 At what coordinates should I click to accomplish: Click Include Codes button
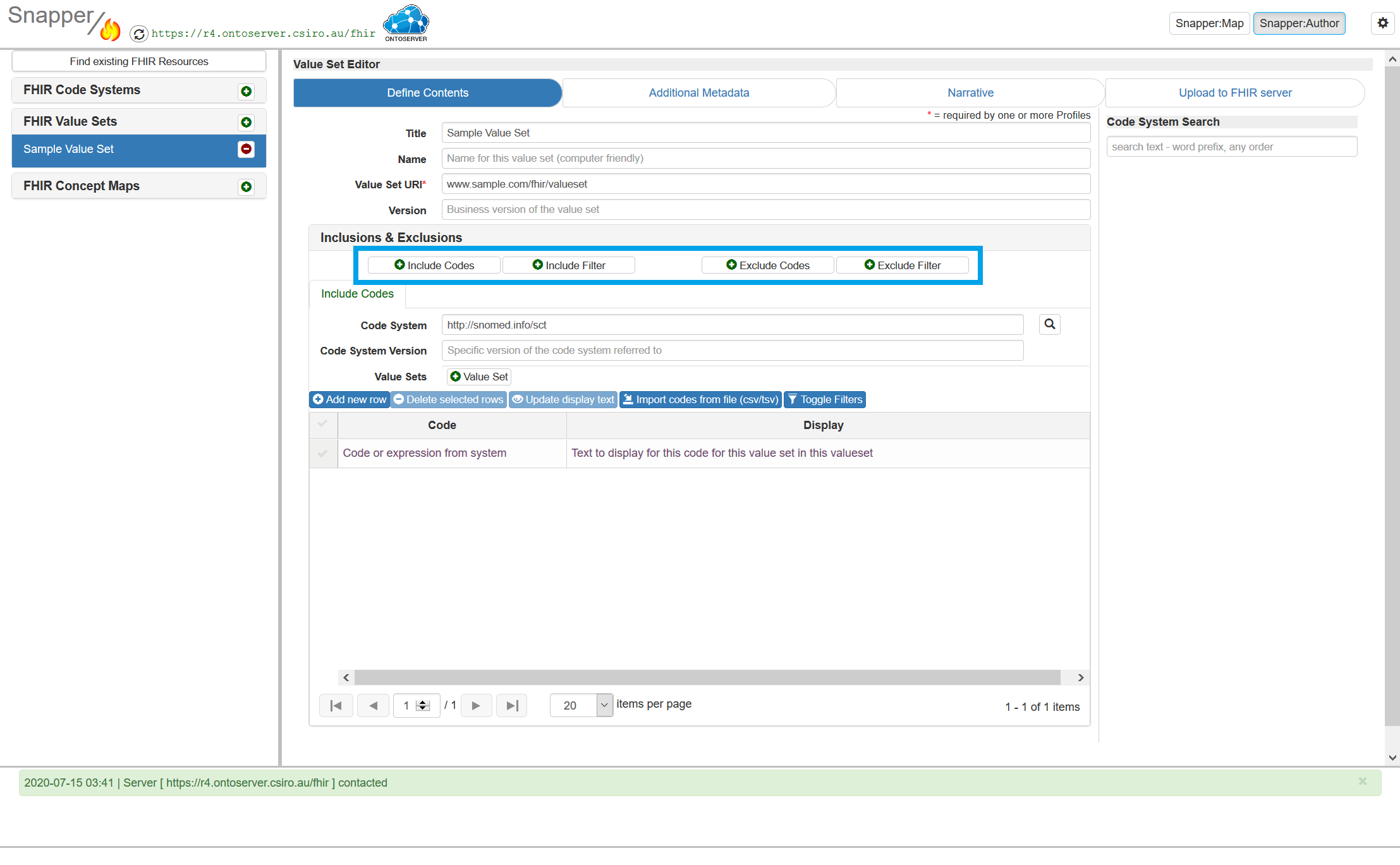click(x=434, y=265)
